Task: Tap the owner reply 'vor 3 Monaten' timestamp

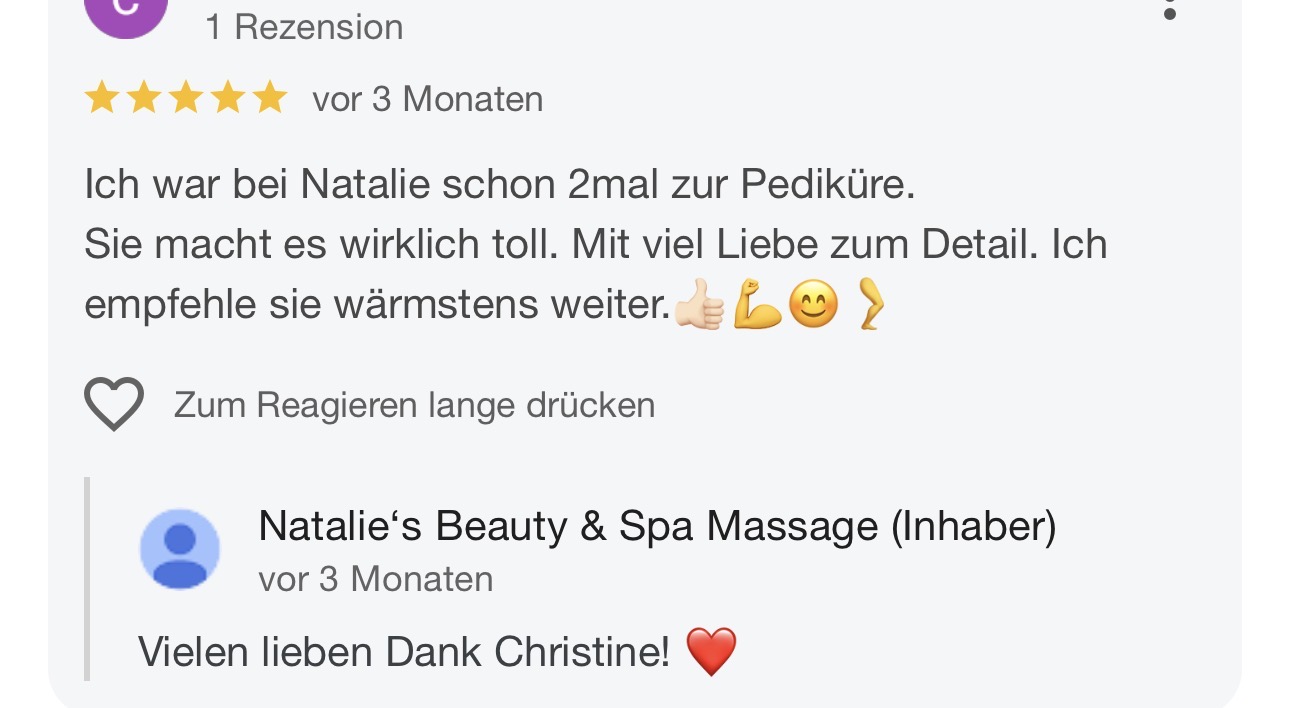Action: (x=376, y=579)
